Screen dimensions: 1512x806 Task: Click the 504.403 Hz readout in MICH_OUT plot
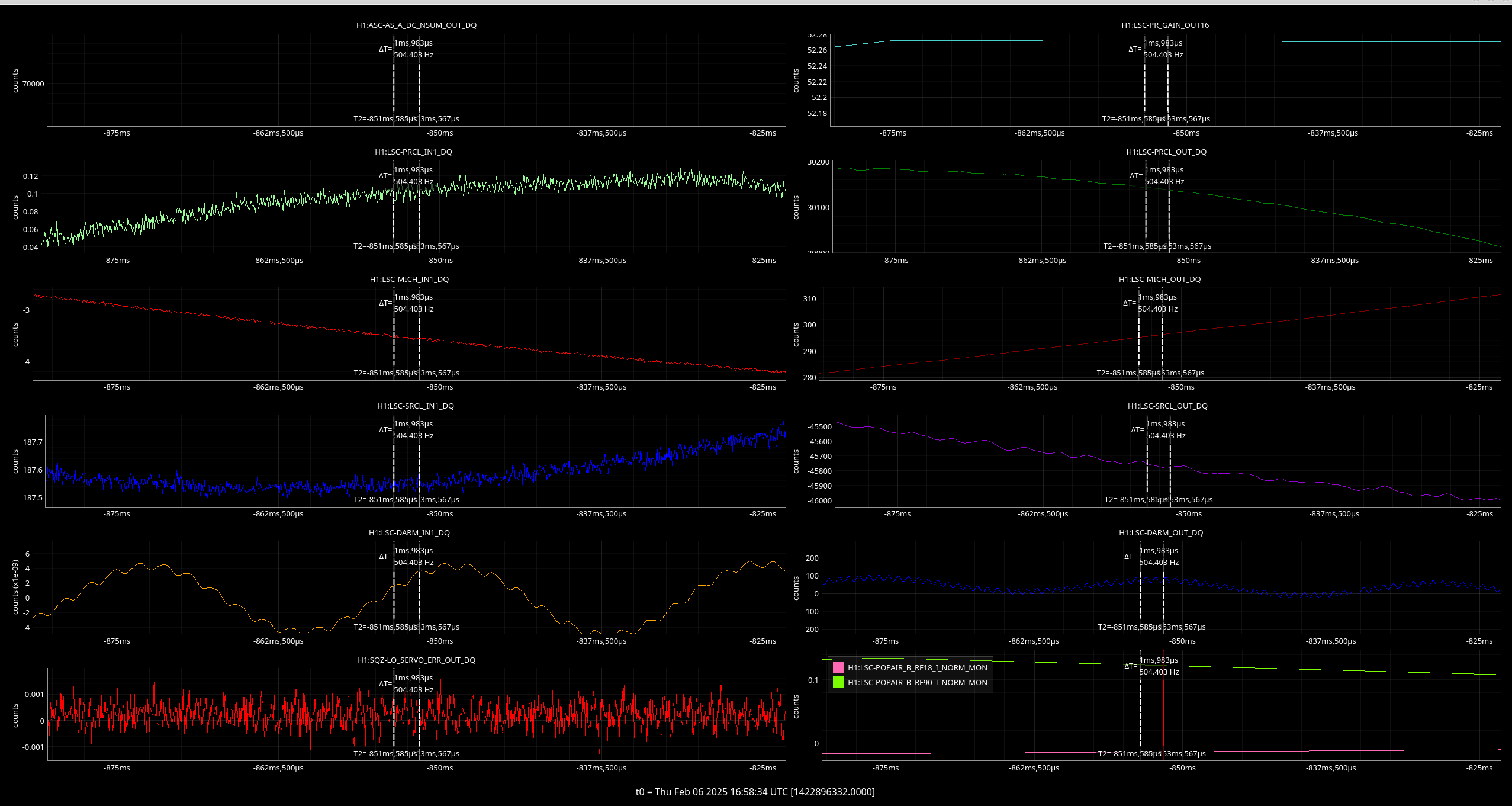1158,309
